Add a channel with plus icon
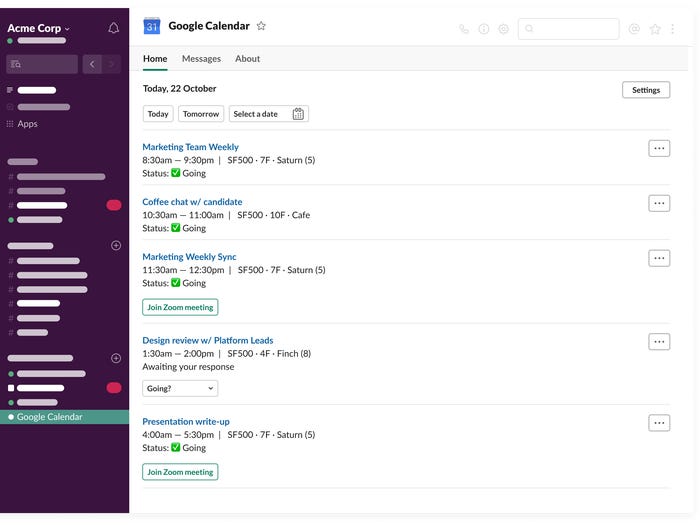The height and width of the screenshot is (525, 700). pos(116,245)
